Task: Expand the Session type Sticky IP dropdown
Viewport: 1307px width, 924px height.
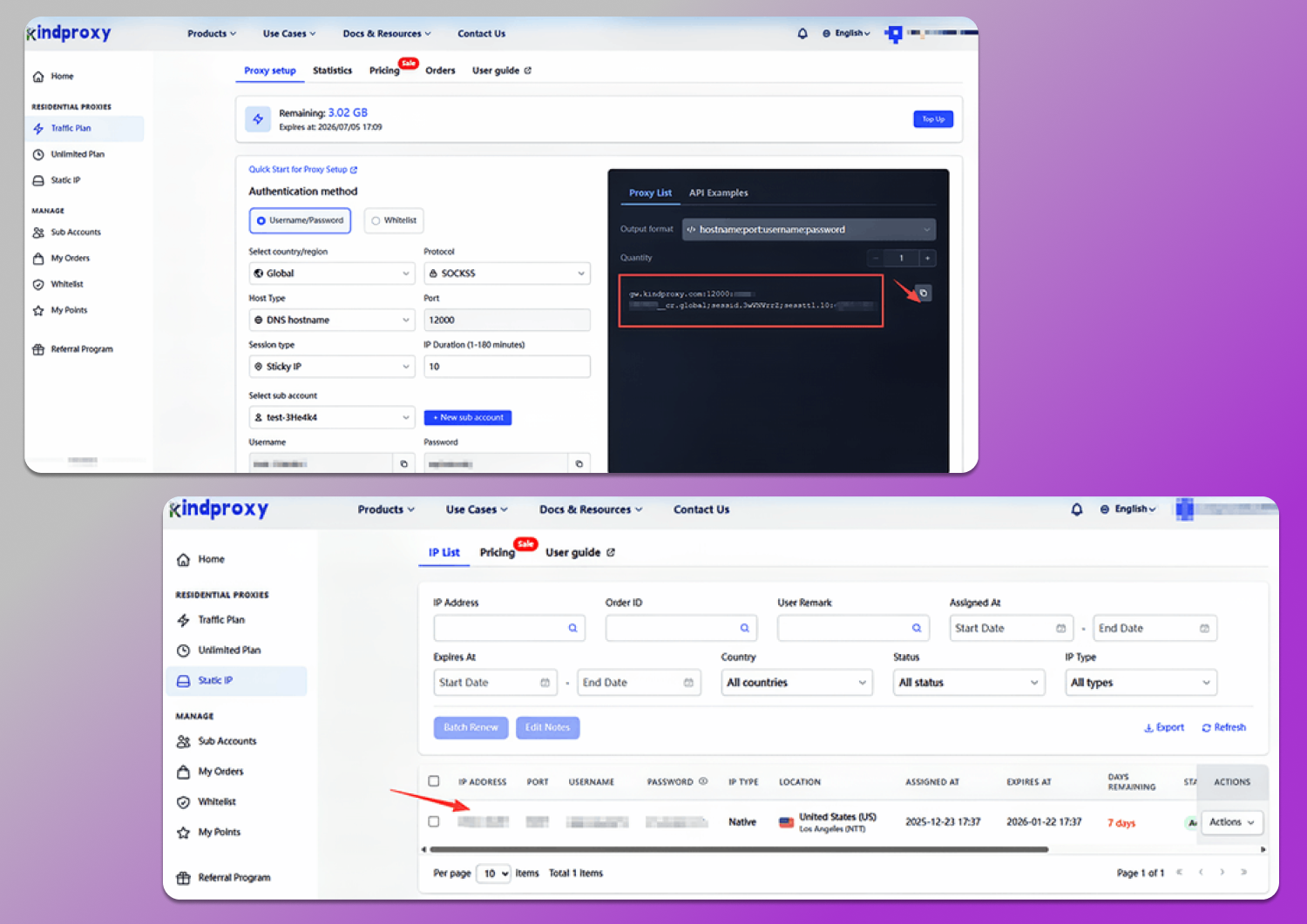Action: [331, 367]
